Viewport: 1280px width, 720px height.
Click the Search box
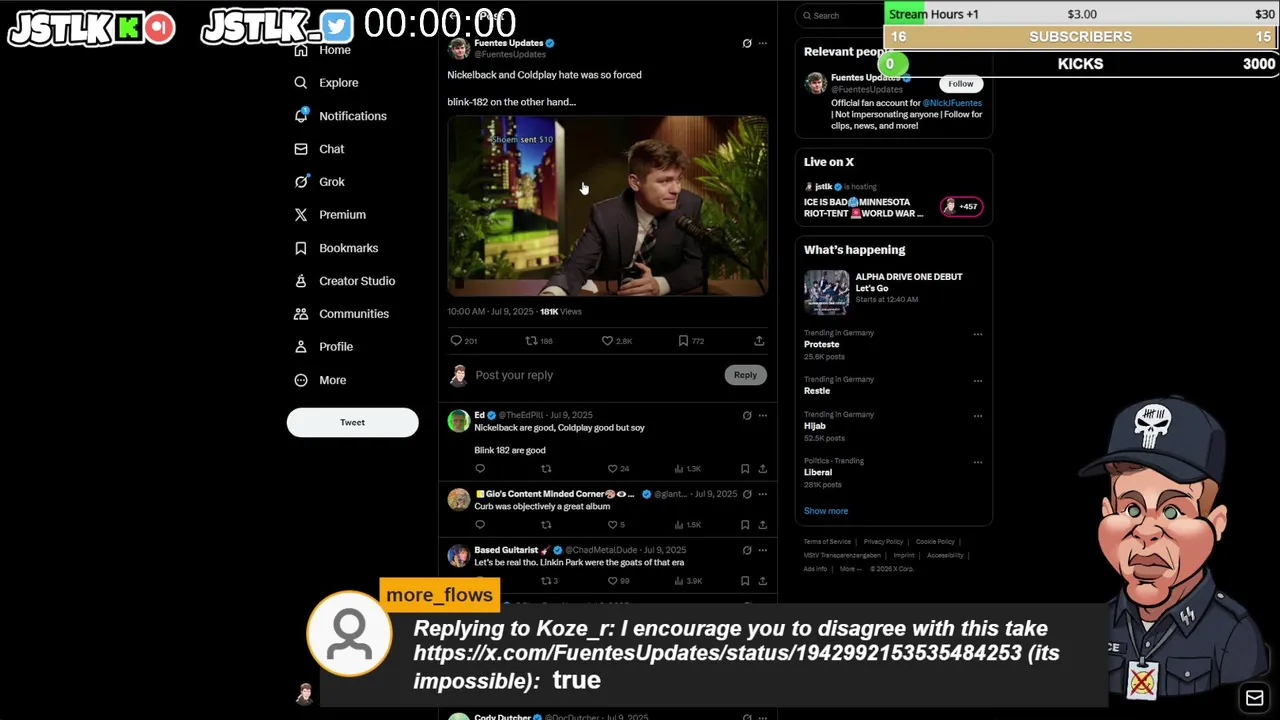(x=840, y=16)
